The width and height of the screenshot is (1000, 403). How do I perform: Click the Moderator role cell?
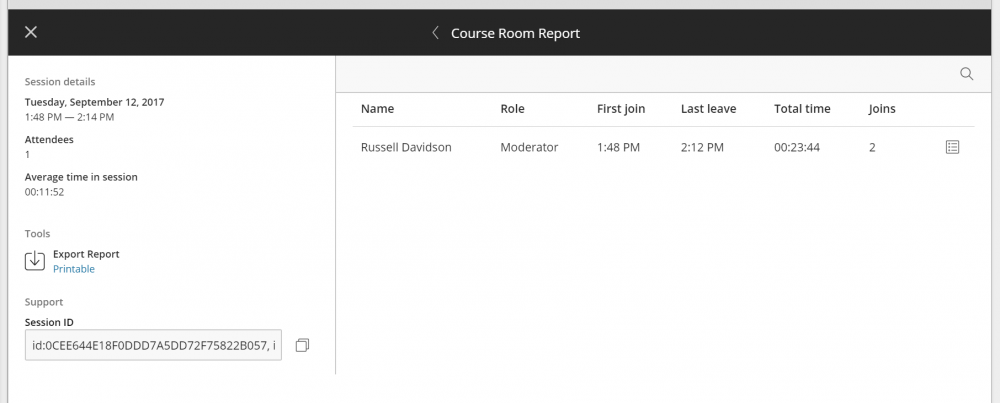pos(529,147)
